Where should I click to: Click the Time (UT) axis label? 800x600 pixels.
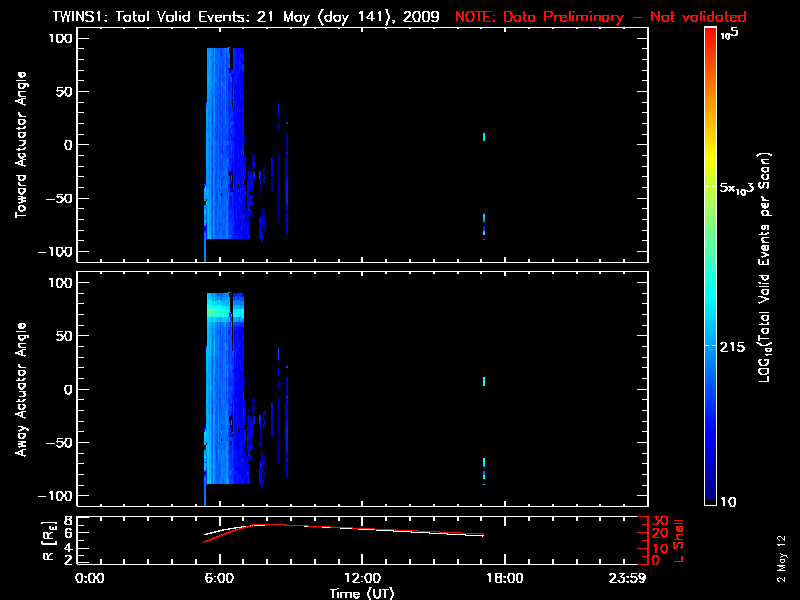pos(362,593)
